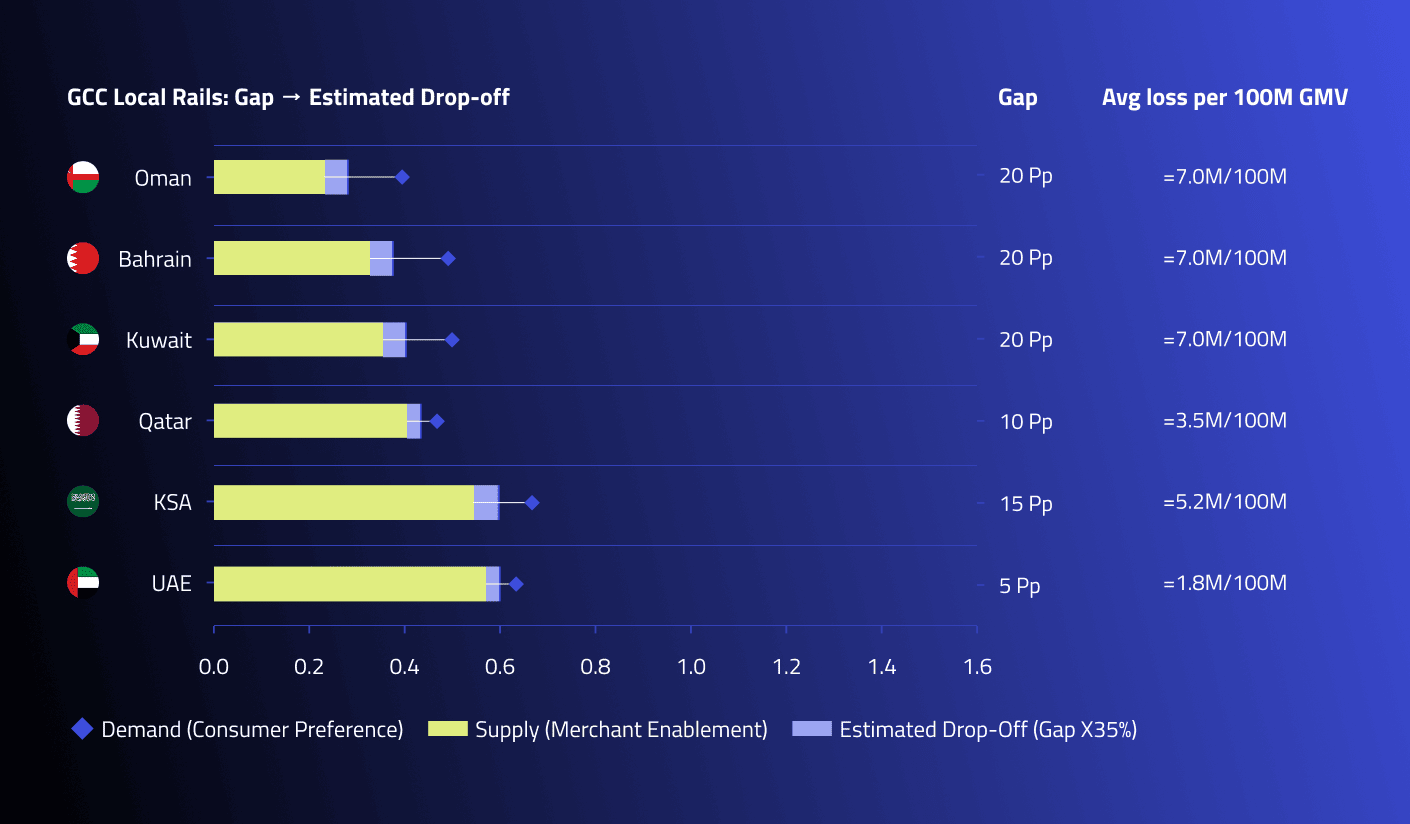
Task: Click the Bahrain flag icon
Action: click(82, 258)
